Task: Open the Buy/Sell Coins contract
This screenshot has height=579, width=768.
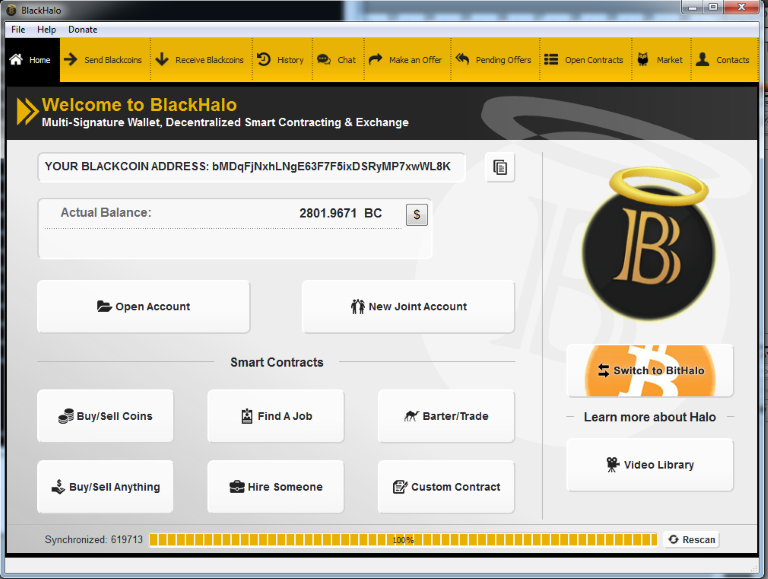Action: (x=105, y=416)
